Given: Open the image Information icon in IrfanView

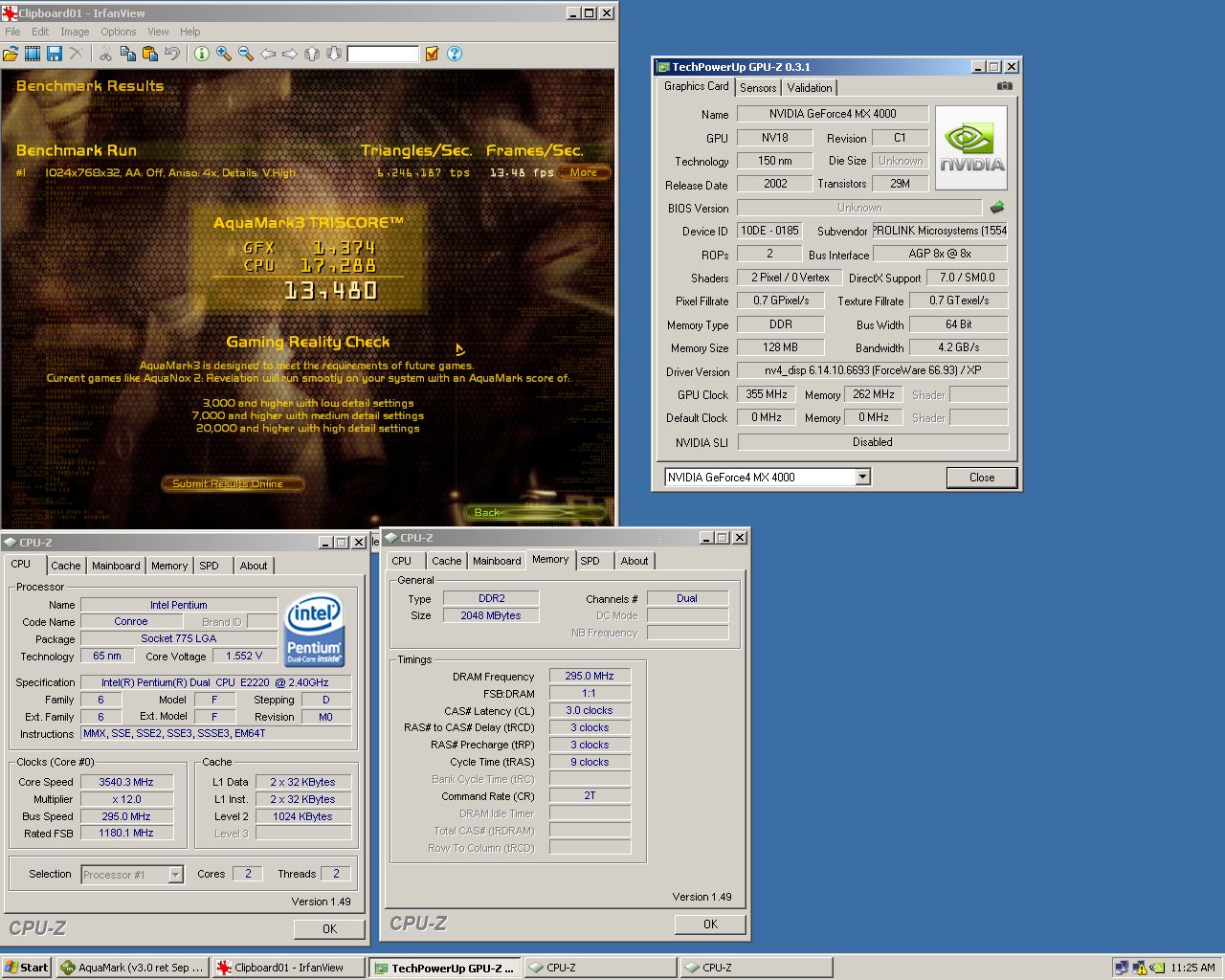Looking at the screenshot, I should [201, 55].
